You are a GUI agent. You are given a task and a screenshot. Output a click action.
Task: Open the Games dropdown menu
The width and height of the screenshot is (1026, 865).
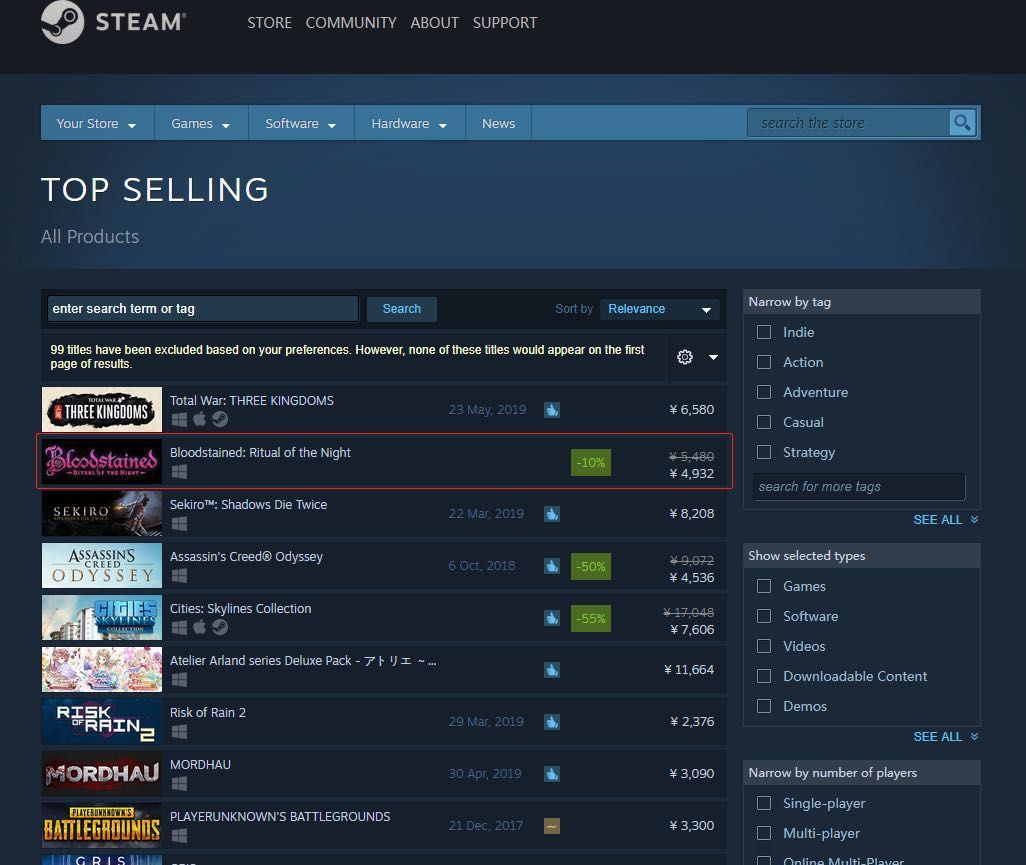201,123
